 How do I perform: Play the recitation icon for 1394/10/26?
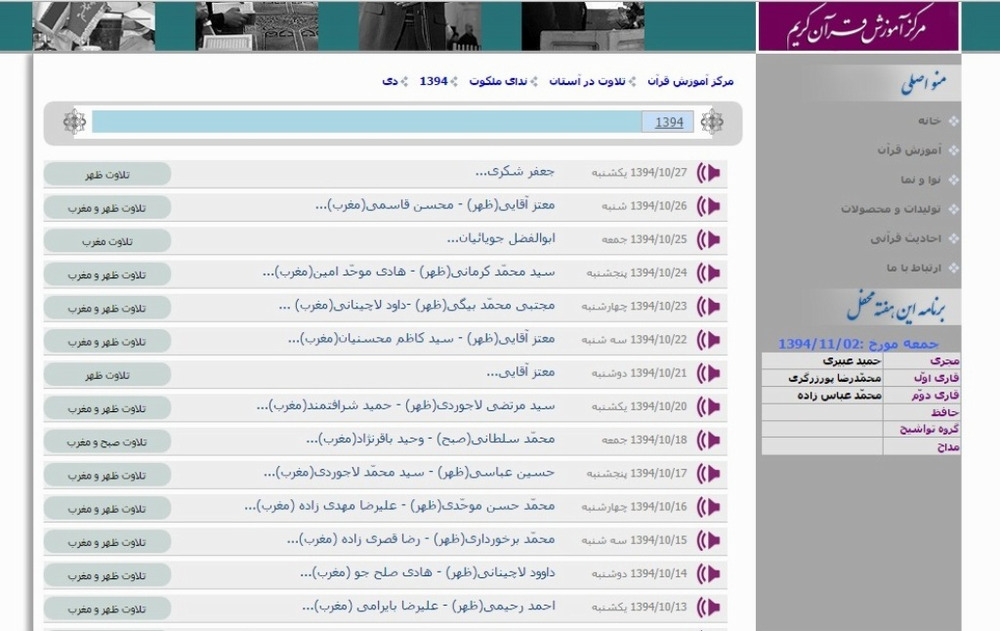pos(709,207)
